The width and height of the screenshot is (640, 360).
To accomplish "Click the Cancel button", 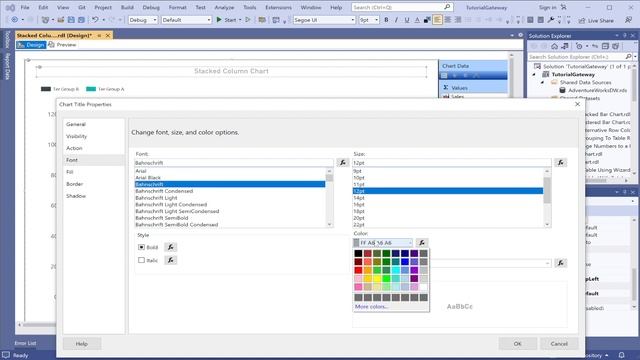I will point(559,344).
